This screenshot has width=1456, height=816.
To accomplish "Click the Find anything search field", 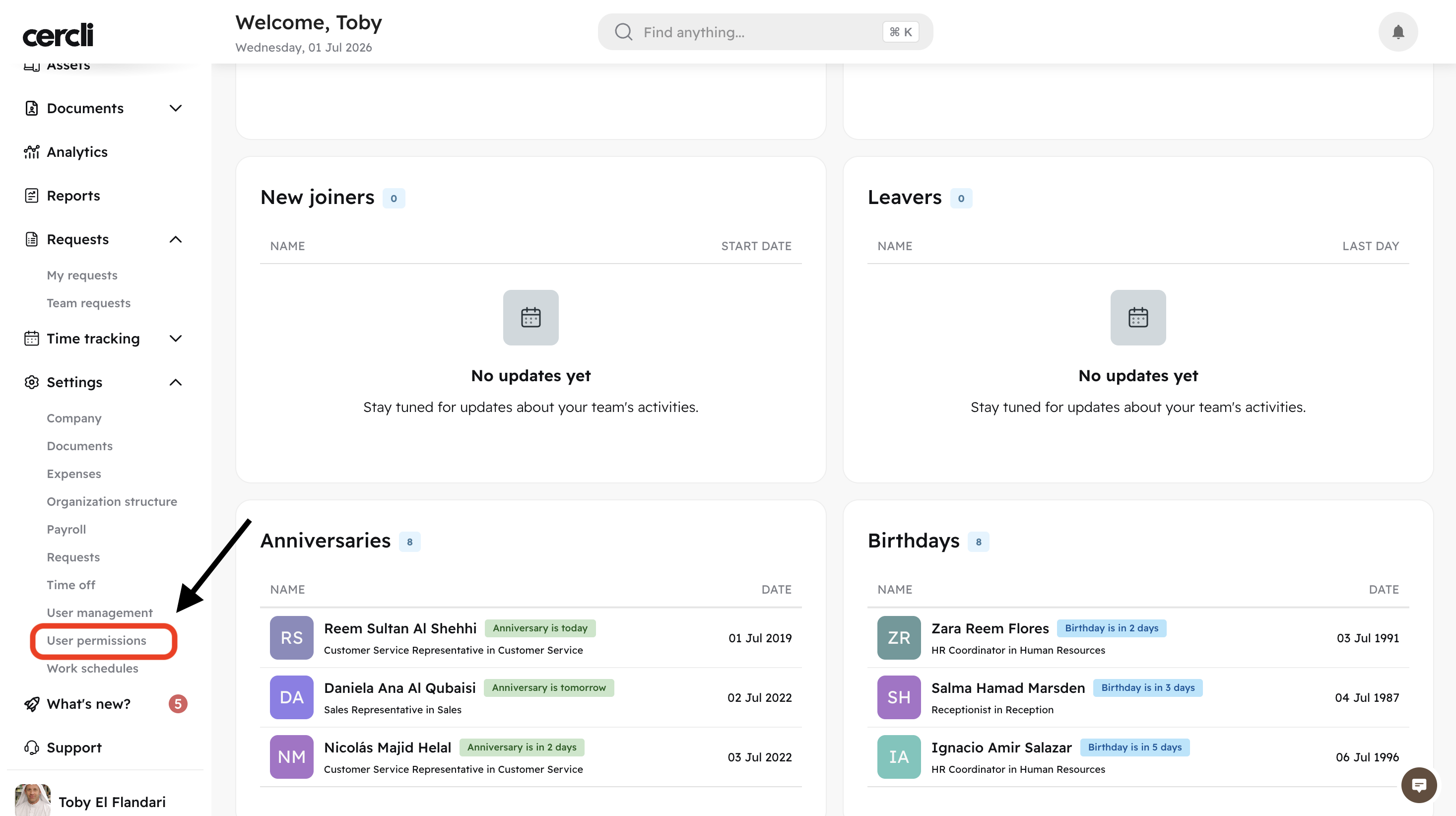I will tap(765, 32).
